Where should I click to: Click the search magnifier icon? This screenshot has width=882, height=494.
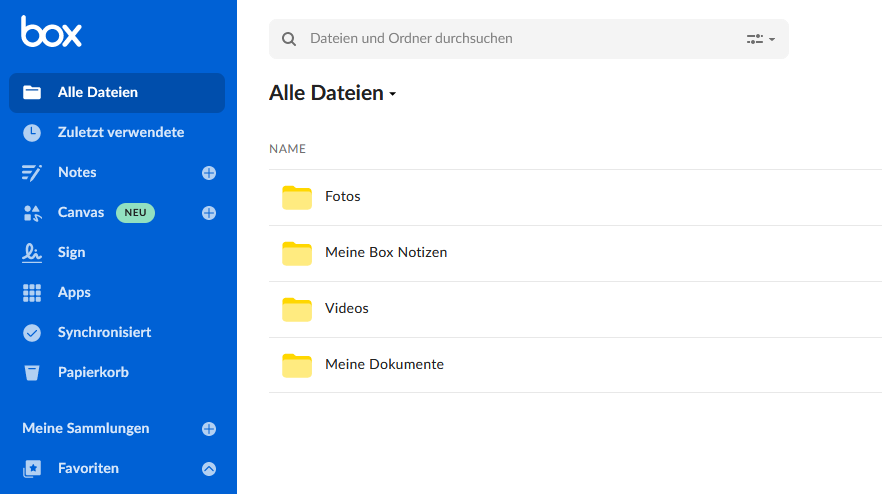click(x=289, y=39)
